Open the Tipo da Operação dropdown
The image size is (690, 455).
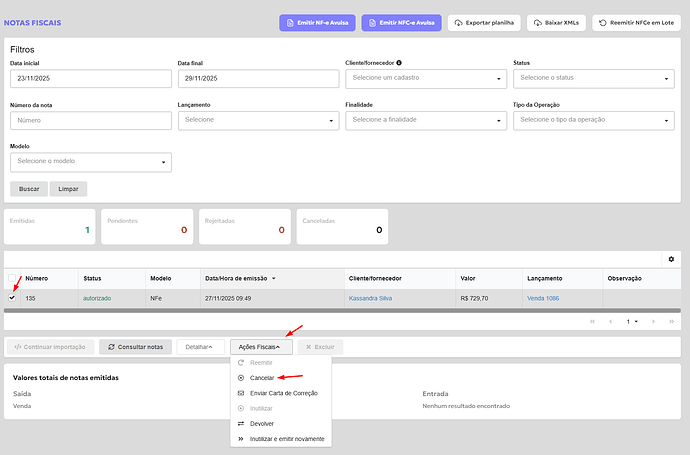(596, 120)
